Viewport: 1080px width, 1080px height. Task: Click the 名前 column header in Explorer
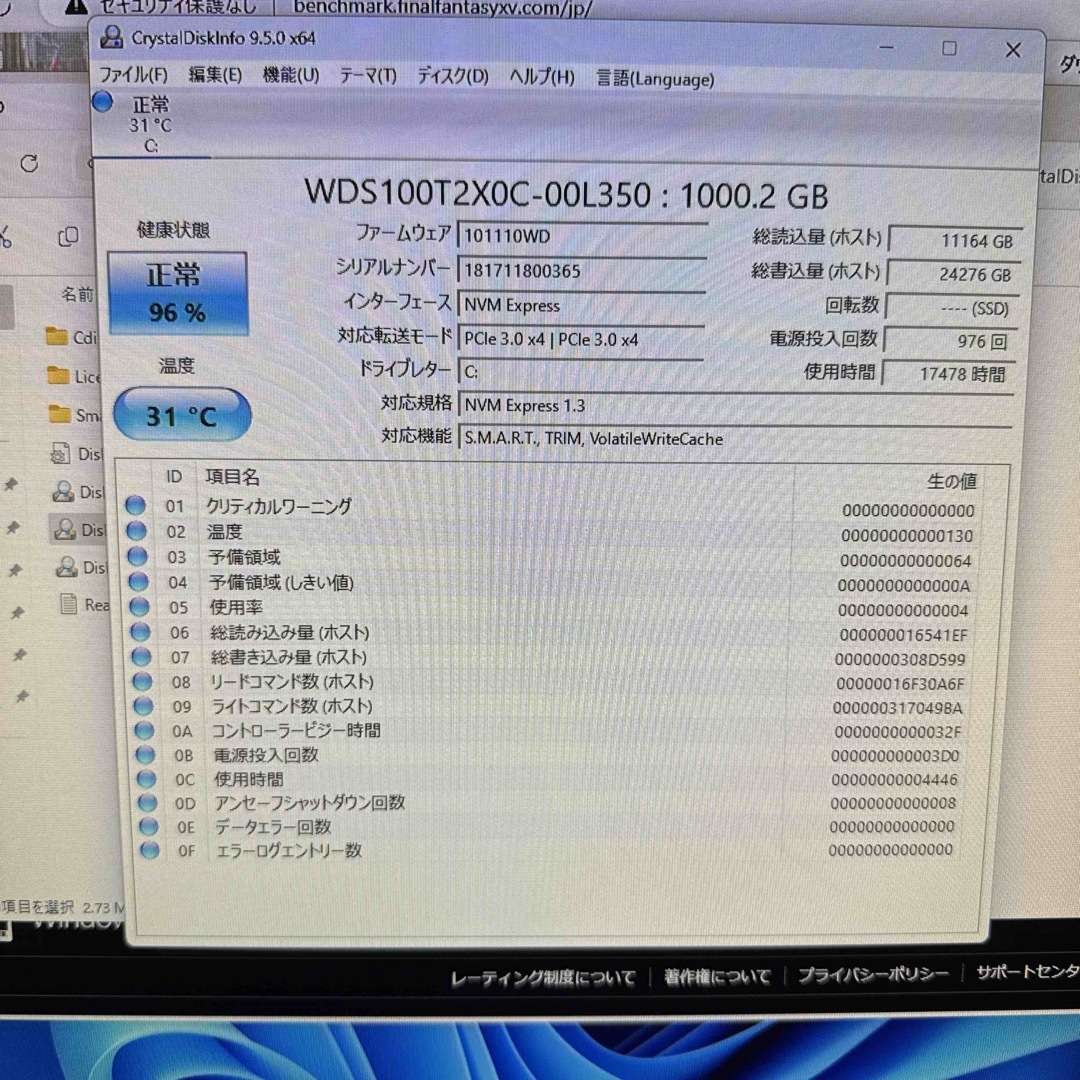(x=77, y=295)
